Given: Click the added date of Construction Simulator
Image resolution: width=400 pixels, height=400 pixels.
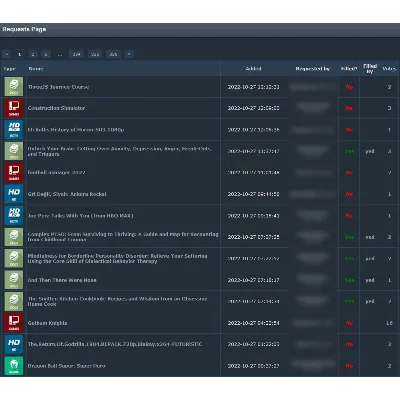Looking at the screenshot, I should [254, 108].
